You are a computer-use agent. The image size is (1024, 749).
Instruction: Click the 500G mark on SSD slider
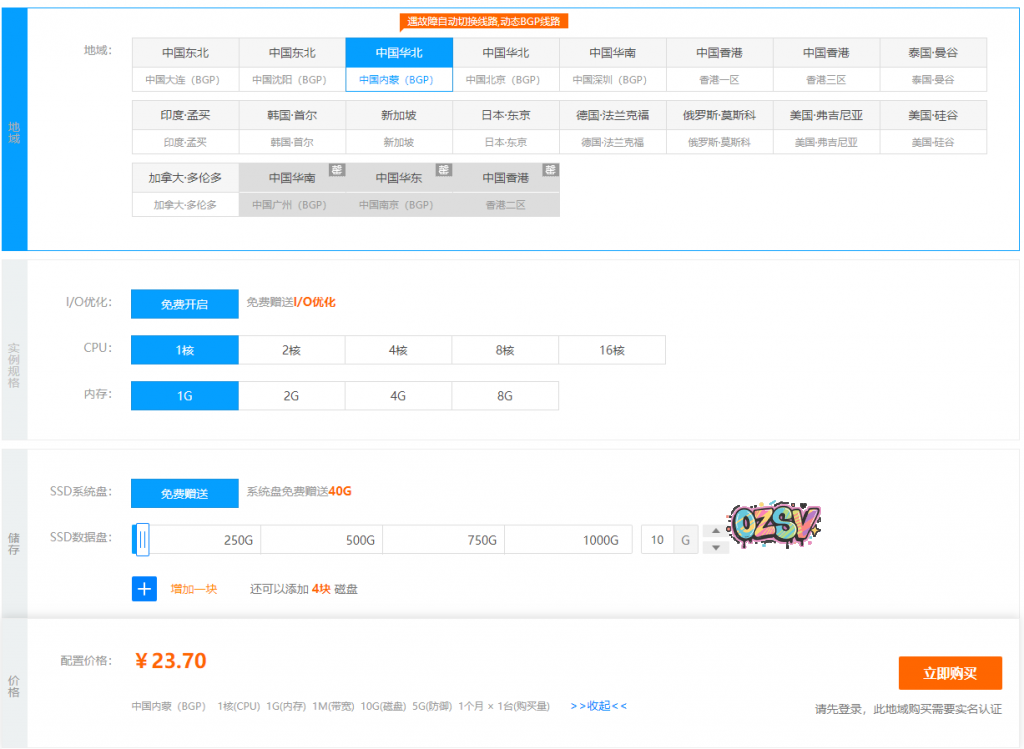(360, 540)
